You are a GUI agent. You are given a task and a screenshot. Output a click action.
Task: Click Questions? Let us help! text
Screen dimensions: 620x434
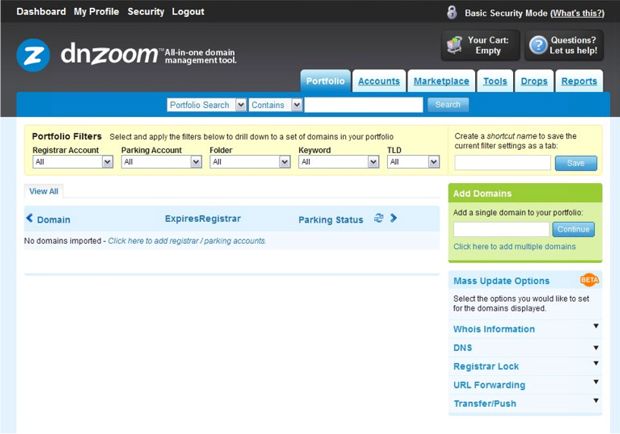click(573, 45)
